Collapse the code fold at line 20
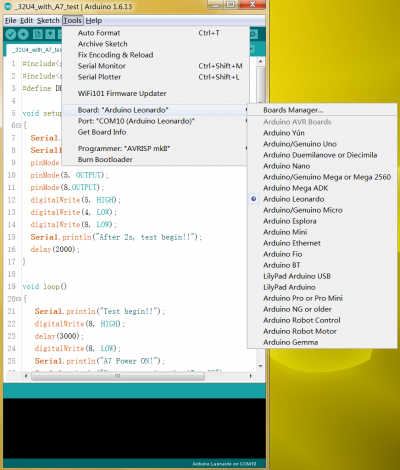The image size is (400, 470). (18, 299)
